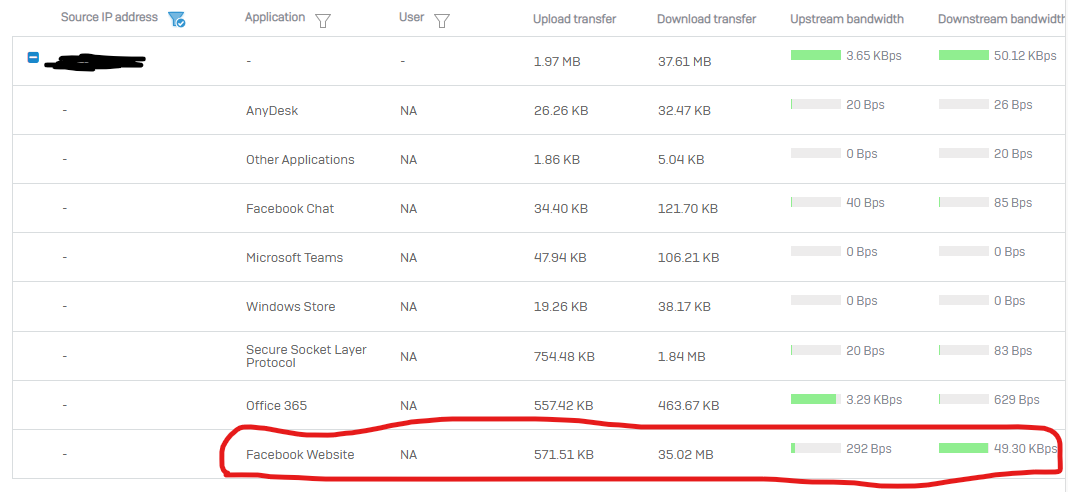Click the Application column header
The height and width of the screenshot is (492, 1068).
tap(275, 18)
